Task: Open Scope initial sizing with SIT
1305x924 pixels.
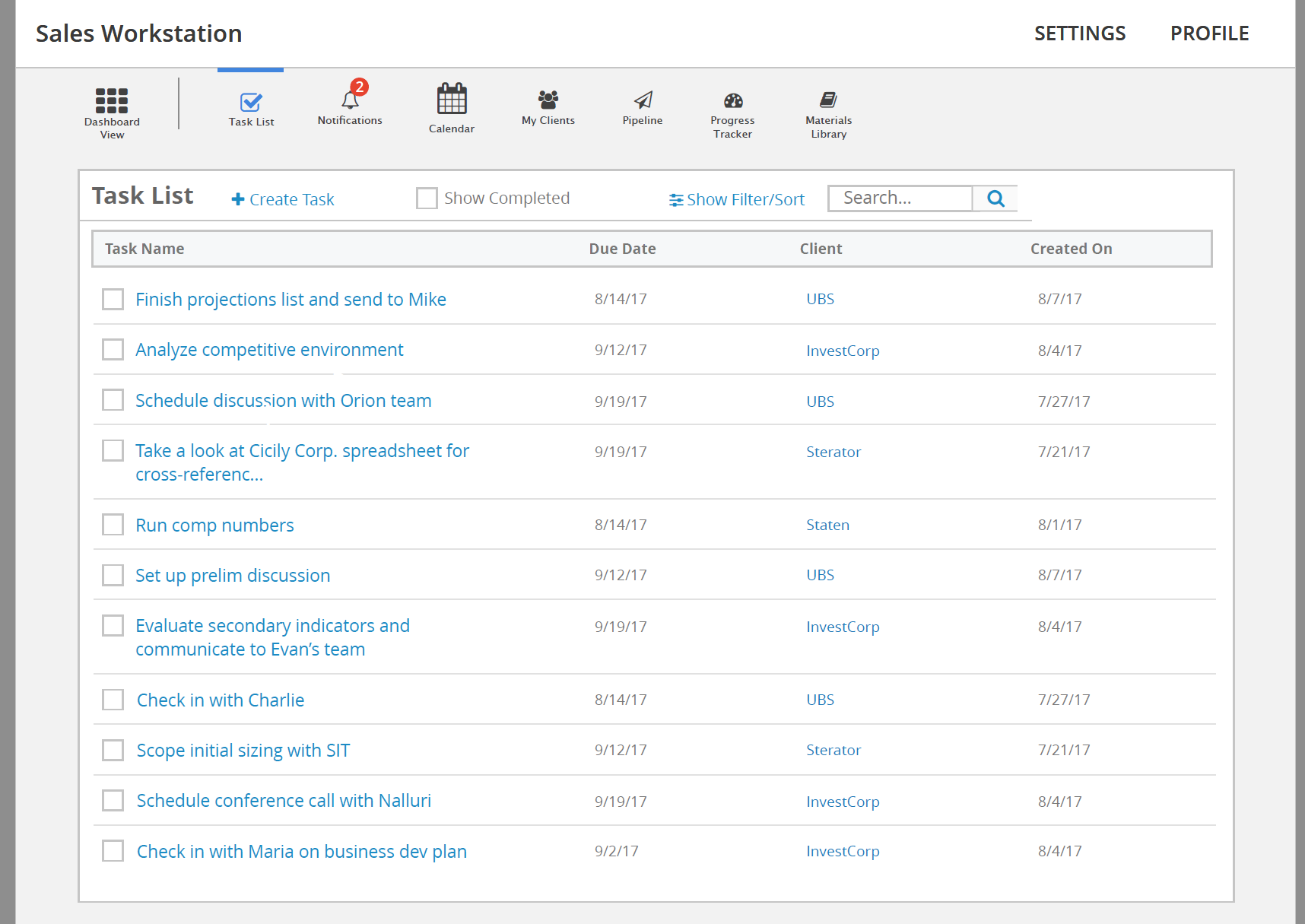Action: click(243, 751)
